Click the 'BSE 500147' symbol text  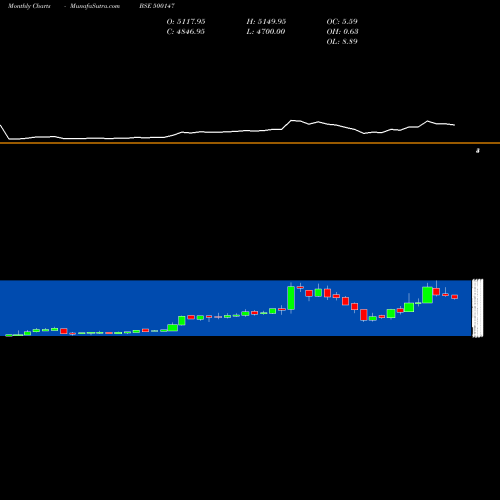157,6
